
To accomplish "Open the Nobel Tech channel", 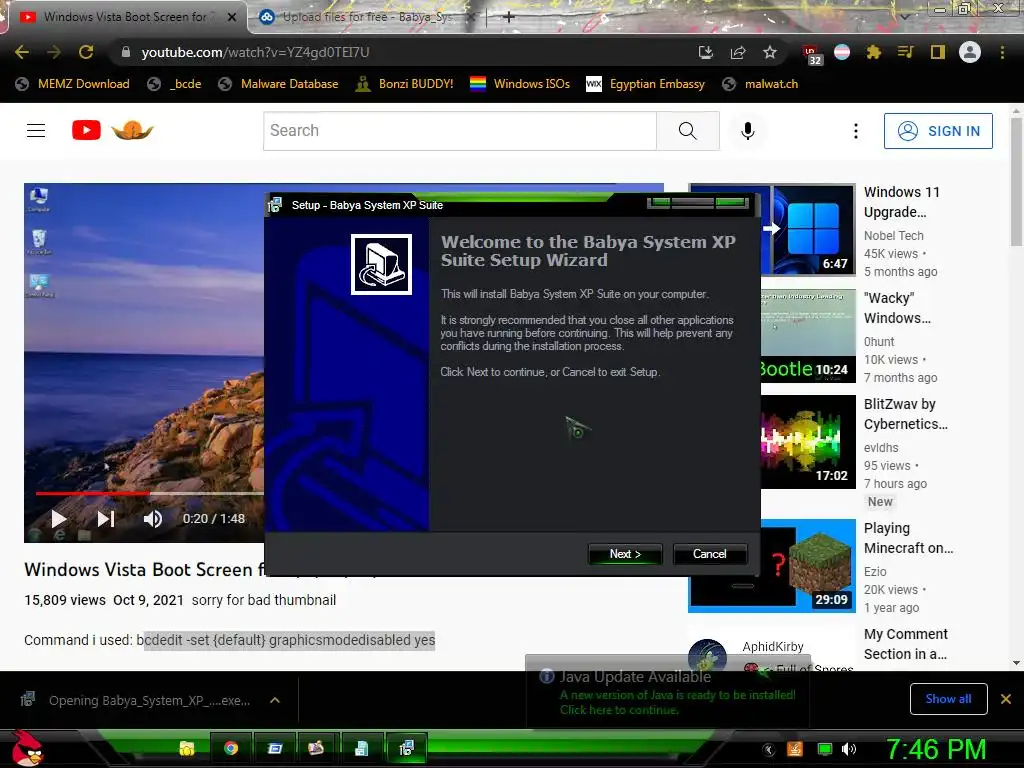I will [x=893, y=236].
